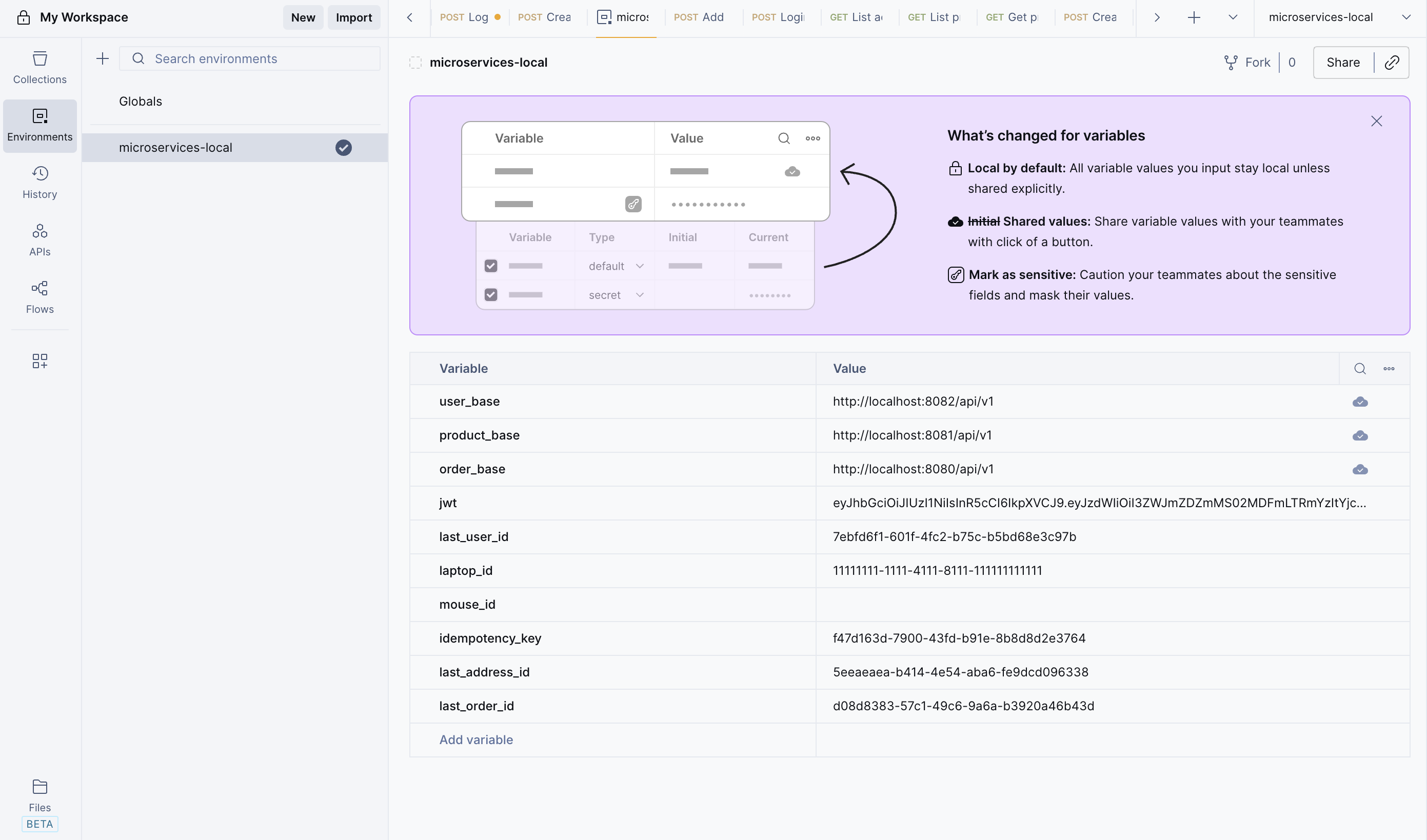Open the Flows sidebar panel
Image resolution: width=1427 pixels, height=840 pixels.
39,296
